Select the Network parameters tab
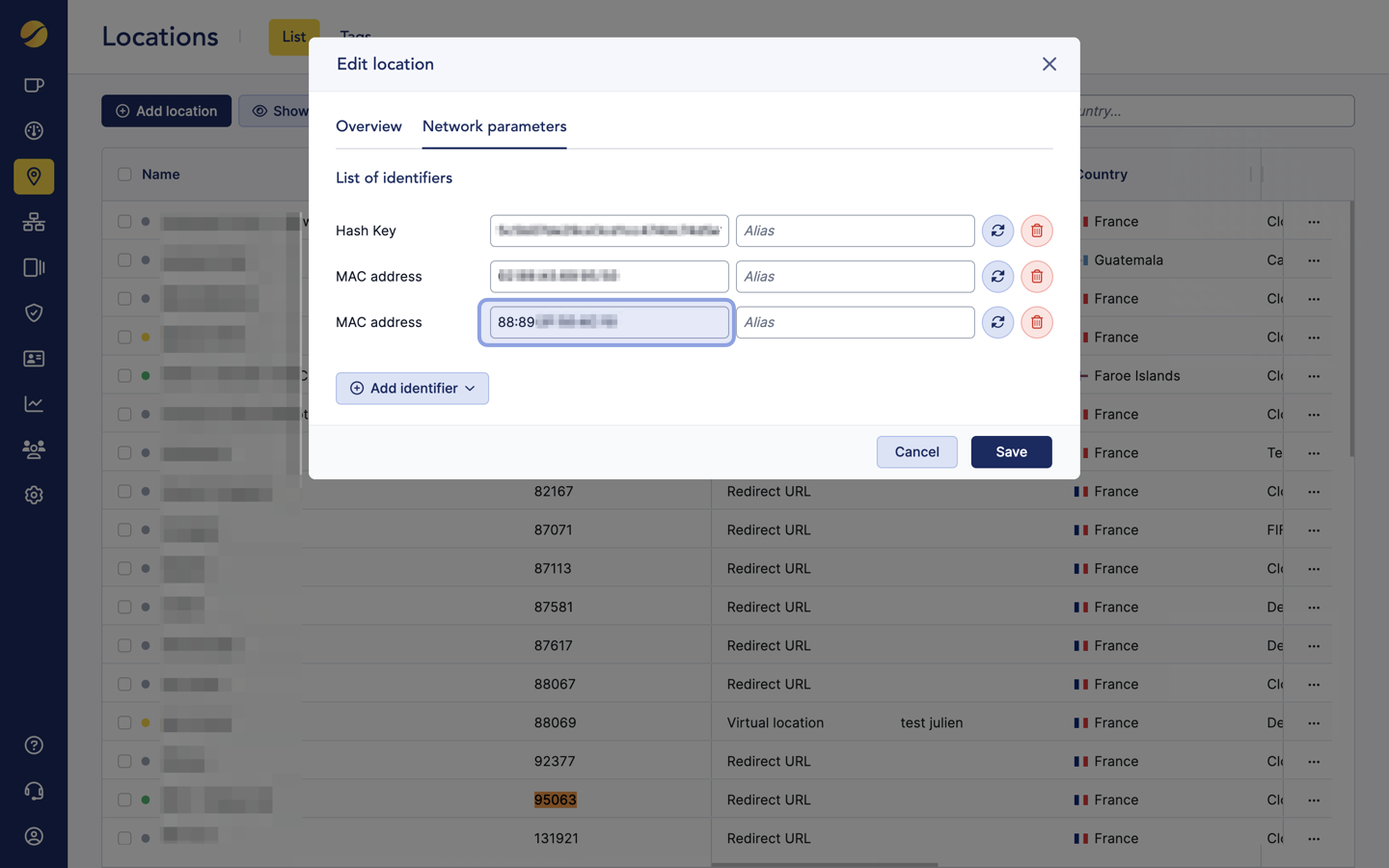The height and width of the screenshot is (868, 1389). pyautogui.click(x=494, y=126)
